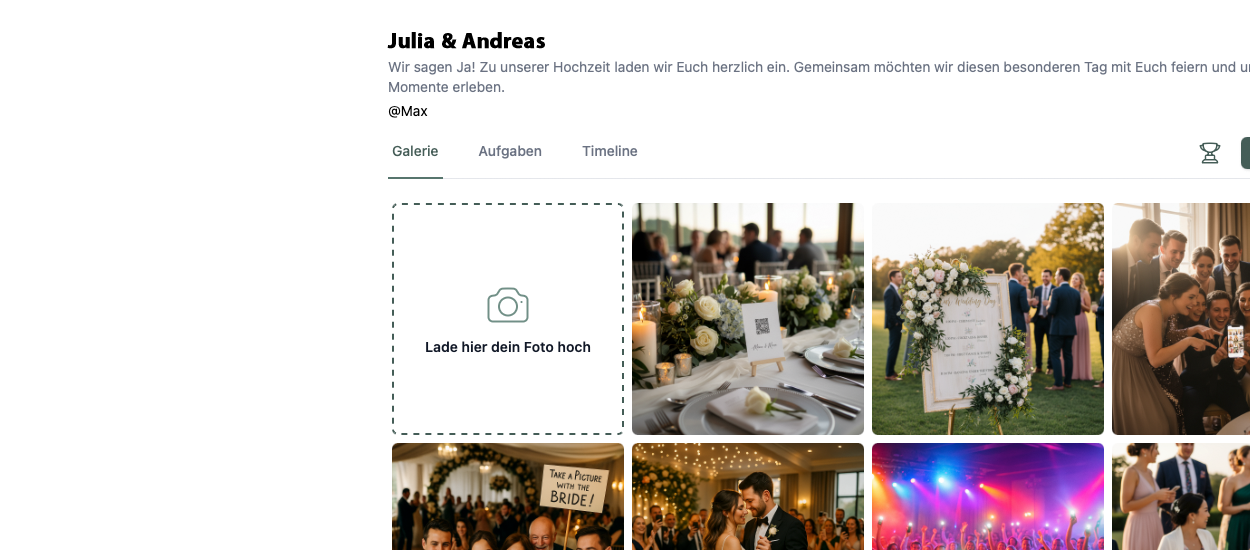Open the table setting photo with candles
This screenshot has width=1250, height=550.
tap(748, 319)
